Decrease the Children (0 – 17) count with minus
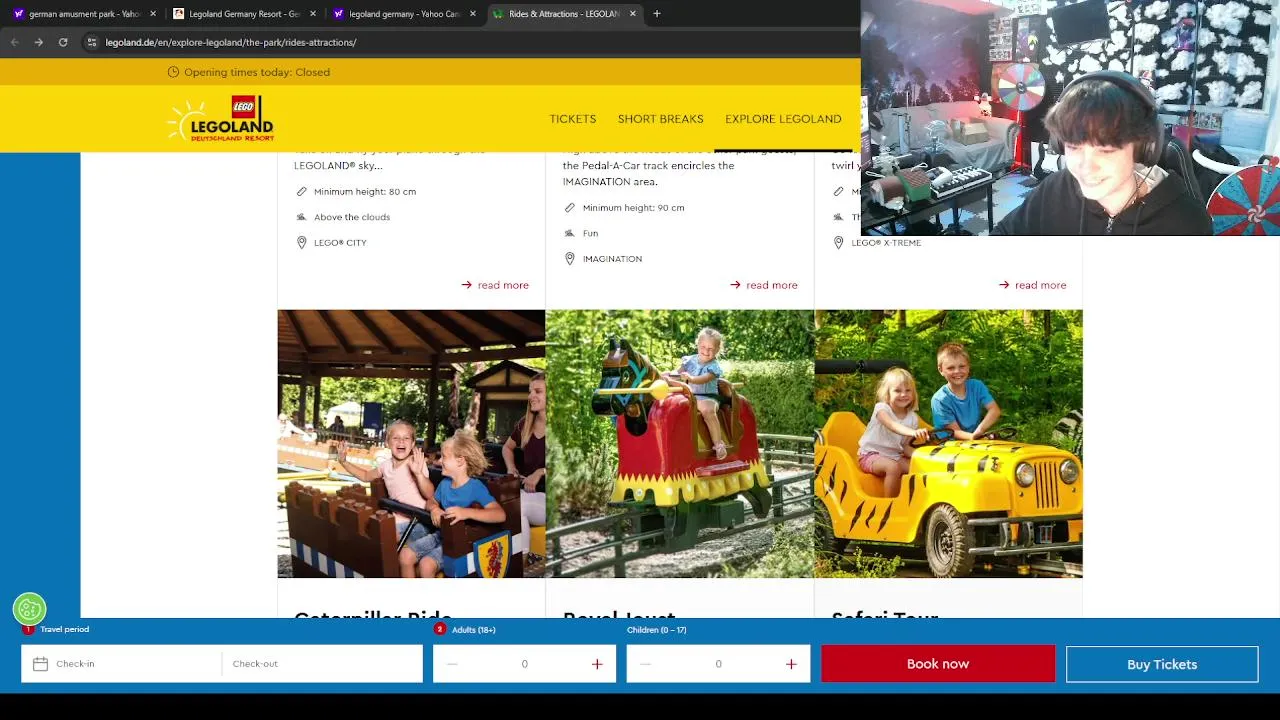This screenshot has height=720, width=1280. click(645, 664)
